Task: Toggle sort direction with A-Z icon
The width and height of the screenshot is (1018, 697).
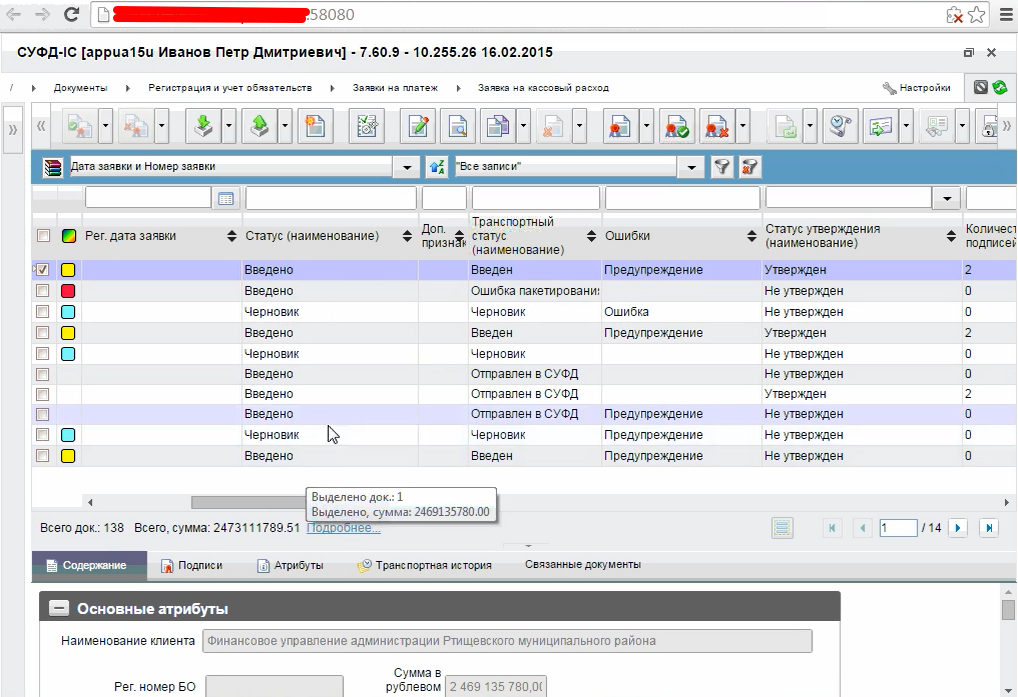Action: coord(437,167)
